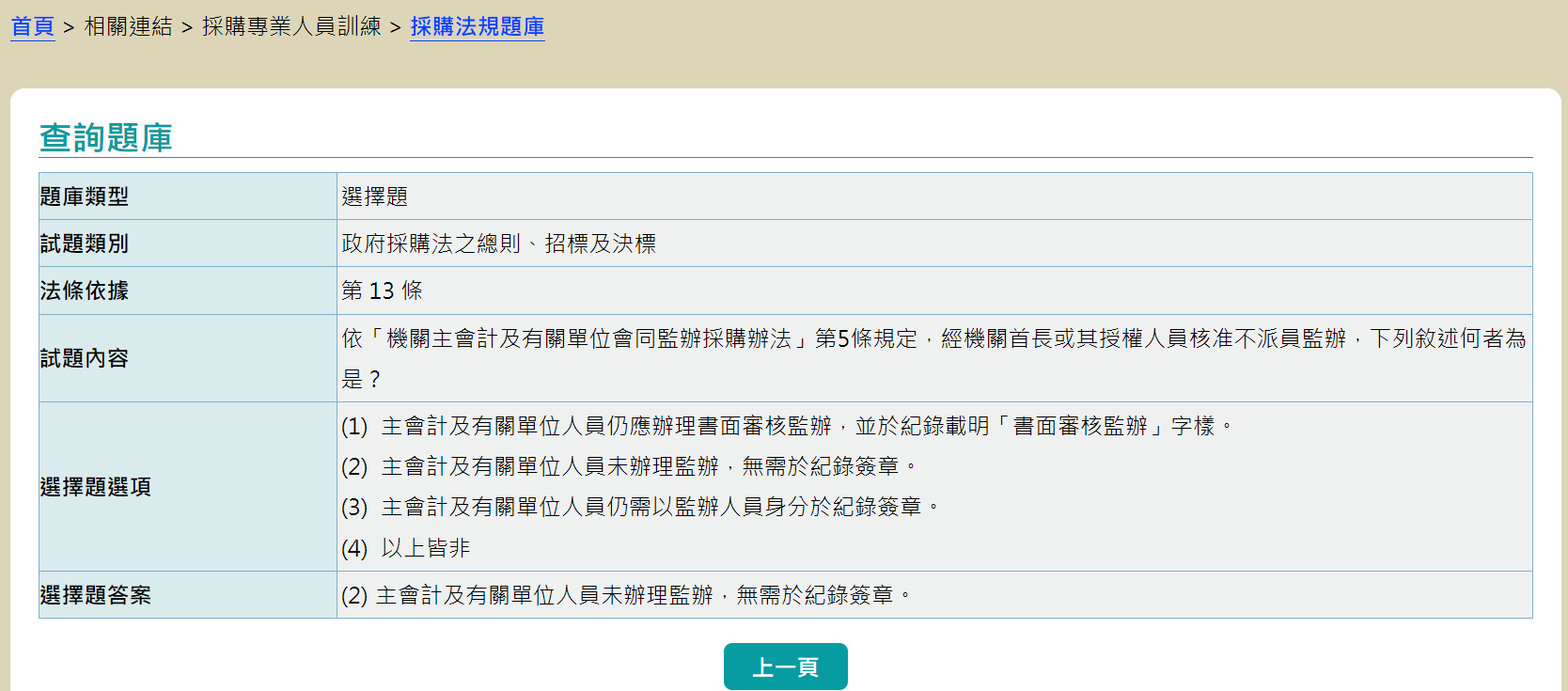Click the 法條依據 row label
Image resolution: width=1568 pixels, height=691 pixels.
tap(85, 291)
